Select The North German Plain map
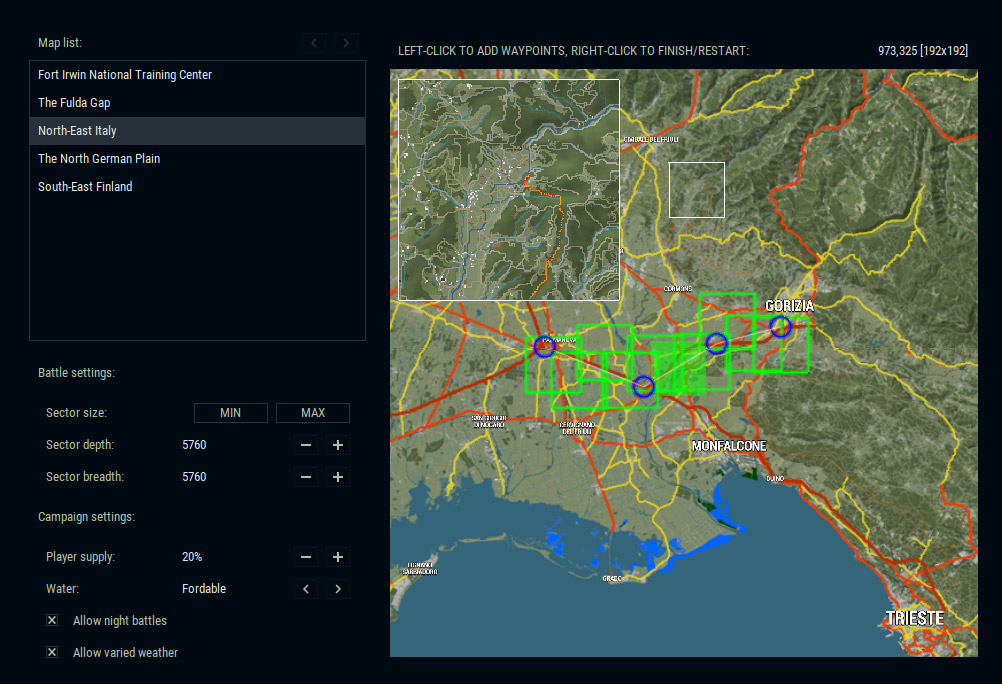Viewport: 1002px width, 684px height. click(99, 159)
